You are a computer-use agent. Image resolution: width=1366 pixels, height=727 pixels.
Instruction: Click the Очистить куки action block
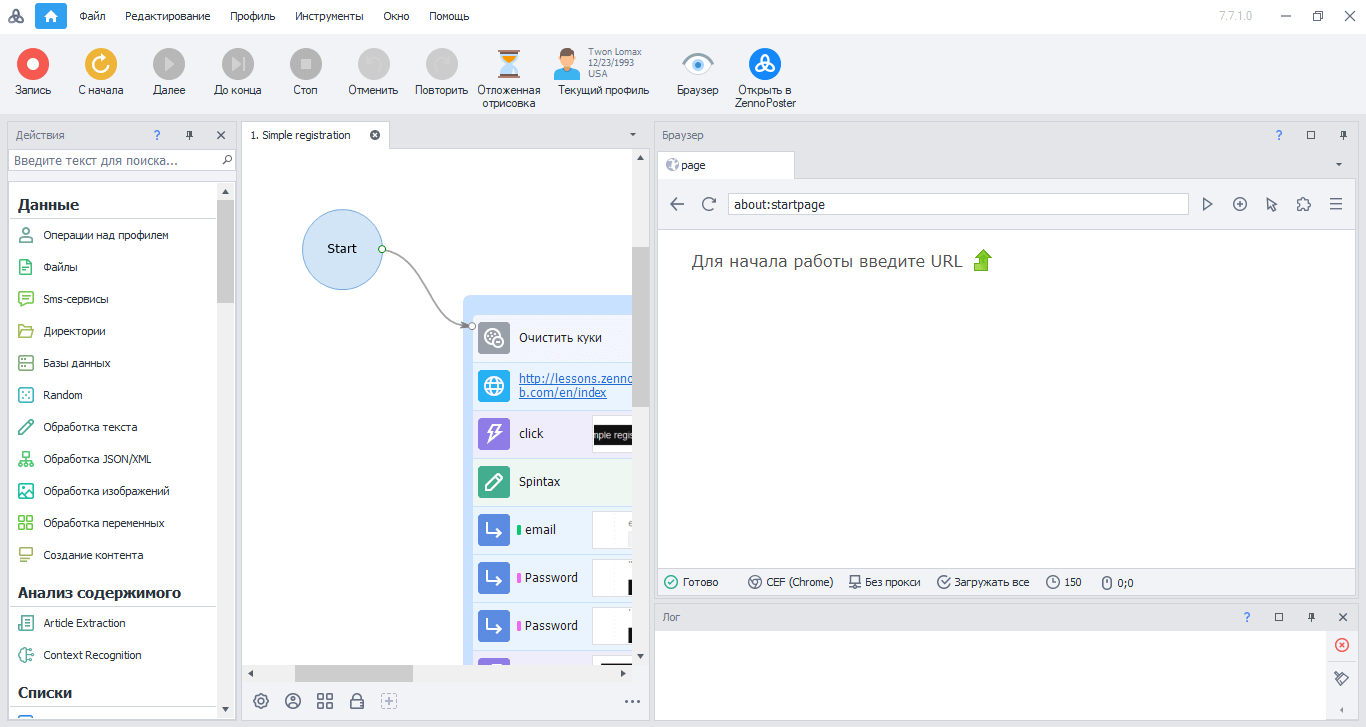pos(559,338)
